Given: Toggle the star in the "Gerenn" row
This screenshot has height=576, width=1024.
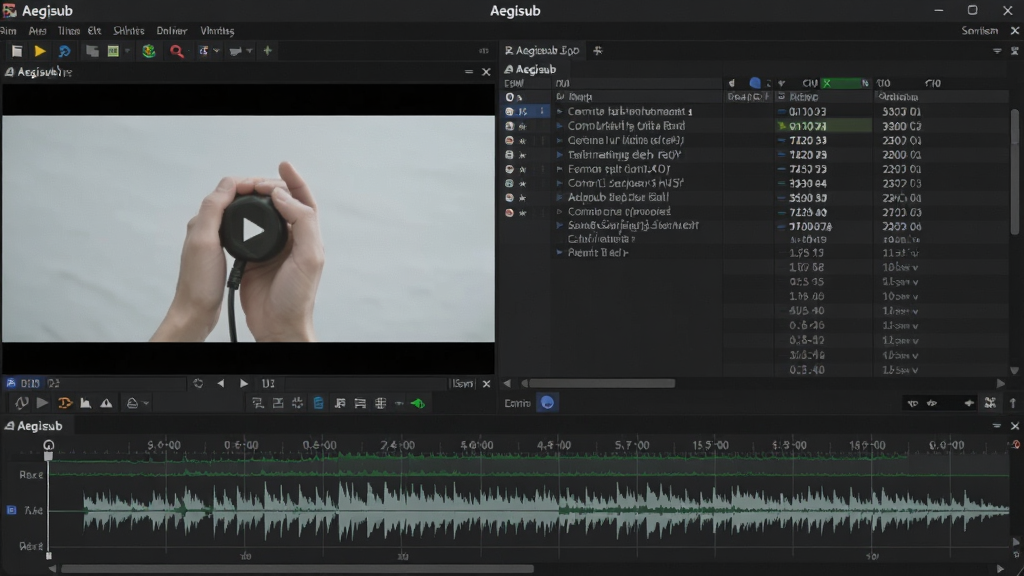Looking at the screenshot, I should pyautogui.click(x=522, y=141).
